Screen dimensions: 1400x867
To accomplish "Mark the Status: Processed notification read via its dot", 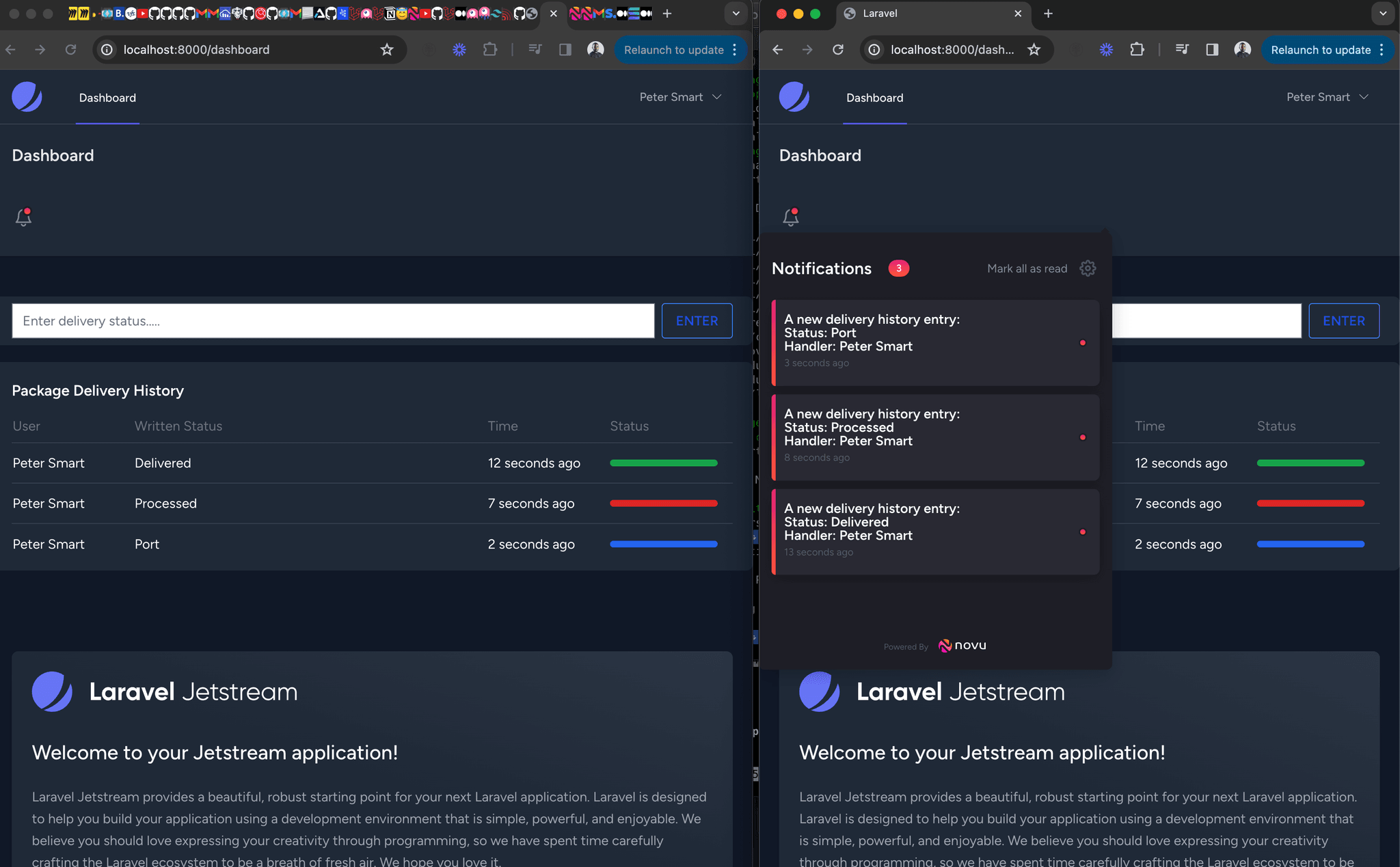I will point(1083,437).
